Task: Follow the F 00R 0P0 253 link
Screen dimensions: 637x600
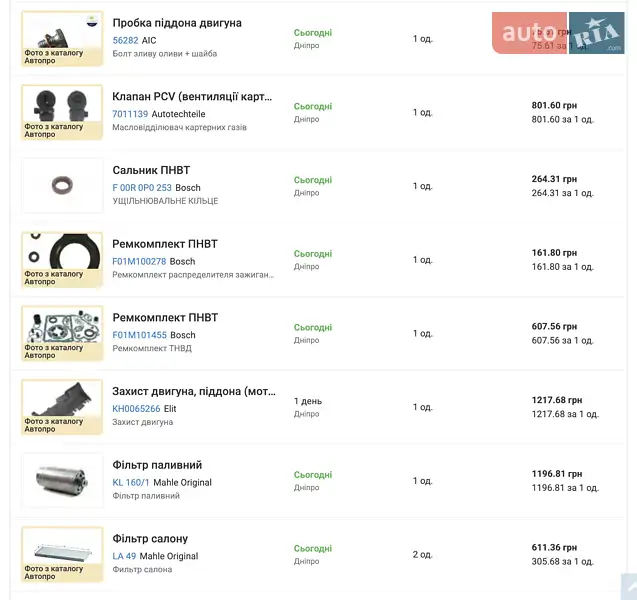Action: click(x=142, y=188)
